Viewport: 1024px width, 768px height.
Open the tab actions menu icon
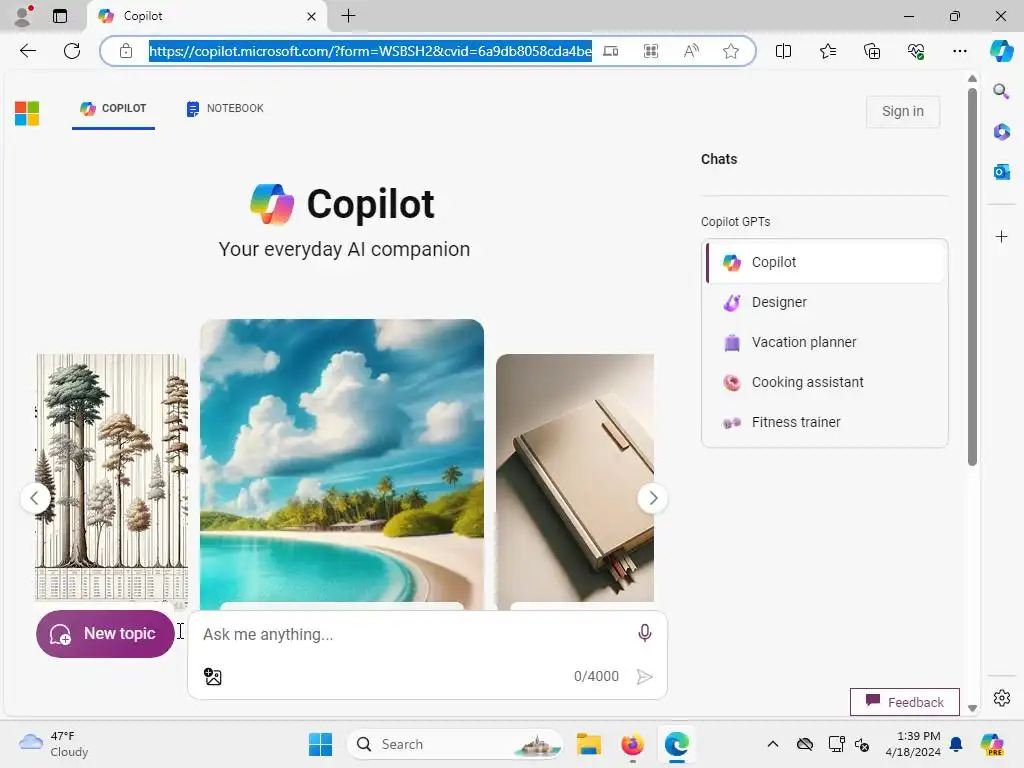59,16
